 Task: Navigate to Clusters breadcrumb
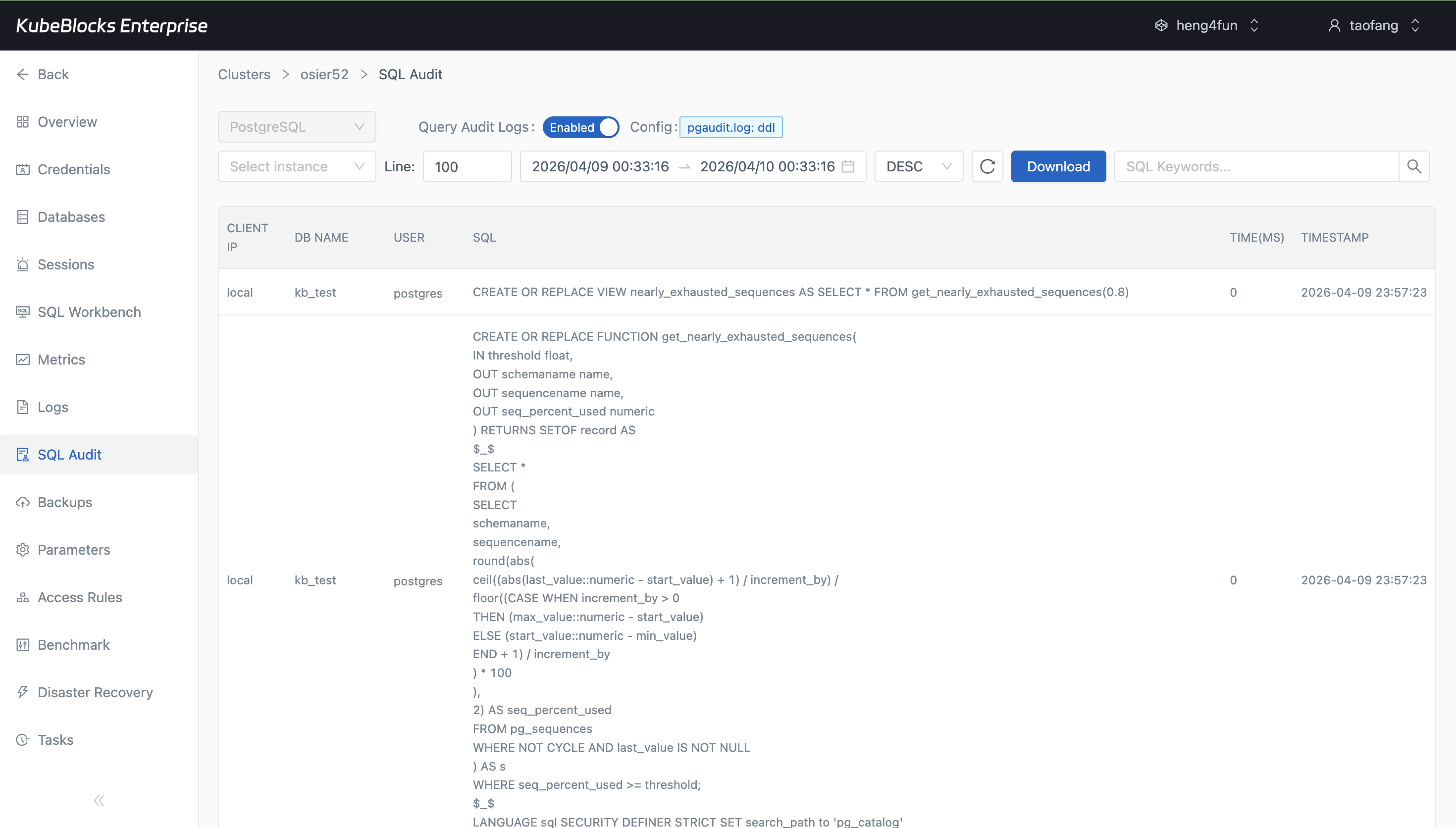(x=244, y=74)
